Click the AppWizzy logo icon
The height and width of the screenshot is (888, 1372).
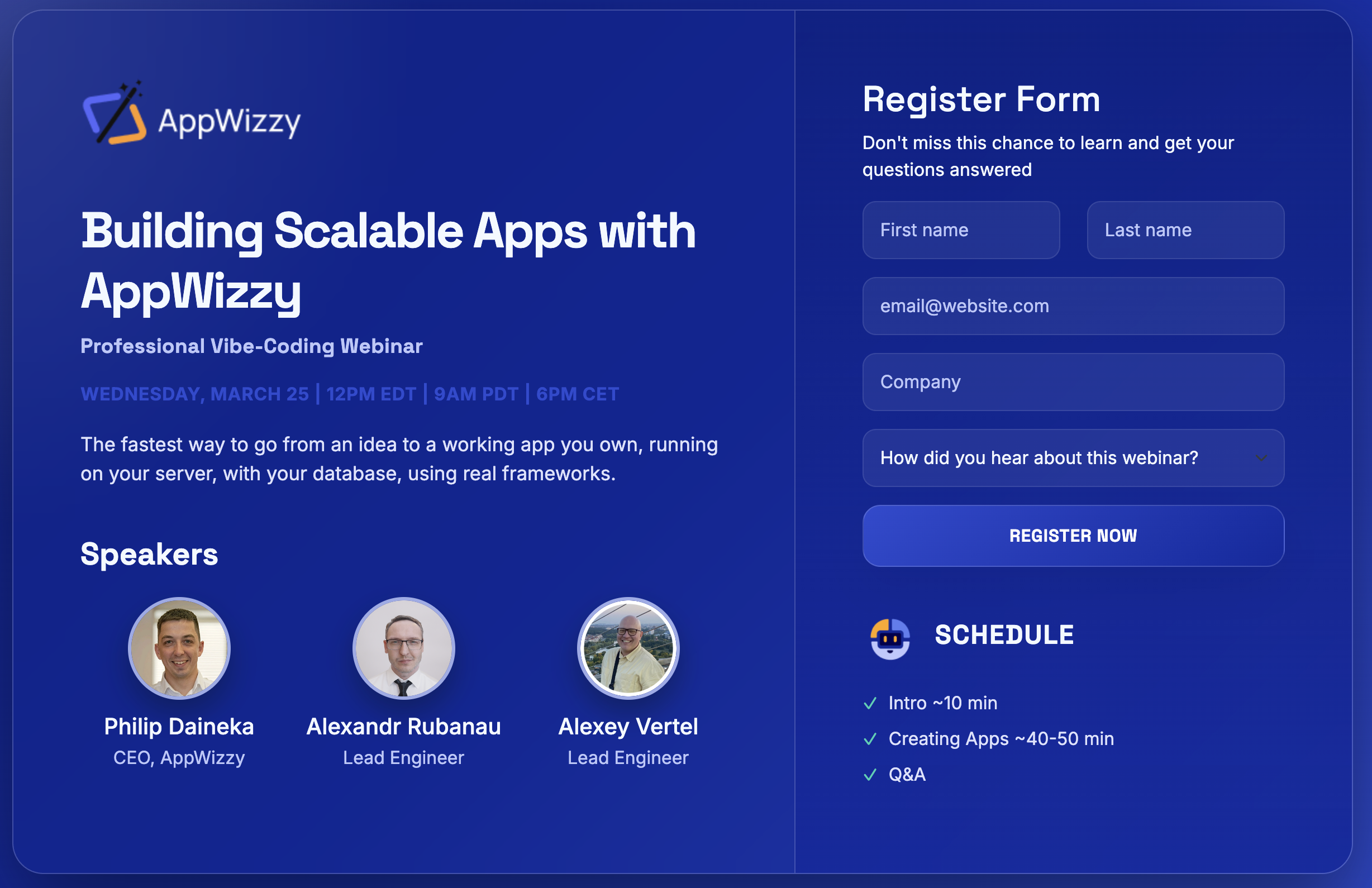(115, 114)
